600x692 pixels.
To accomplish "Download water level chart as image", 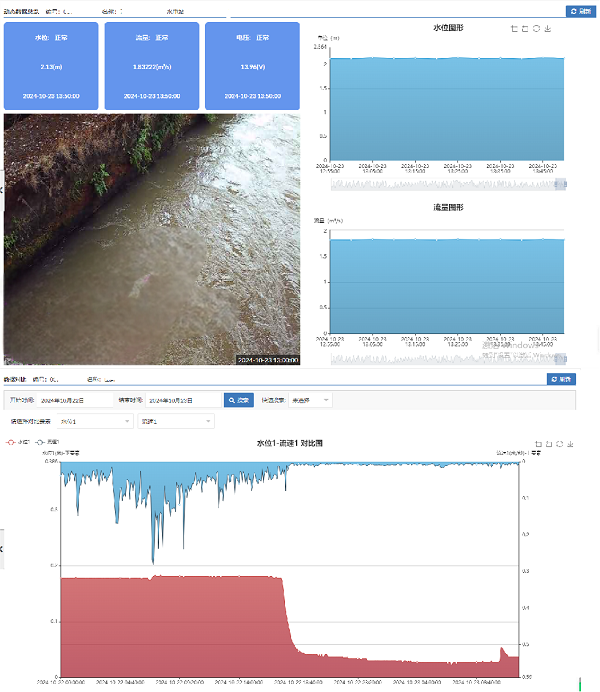I will (548, 29).
